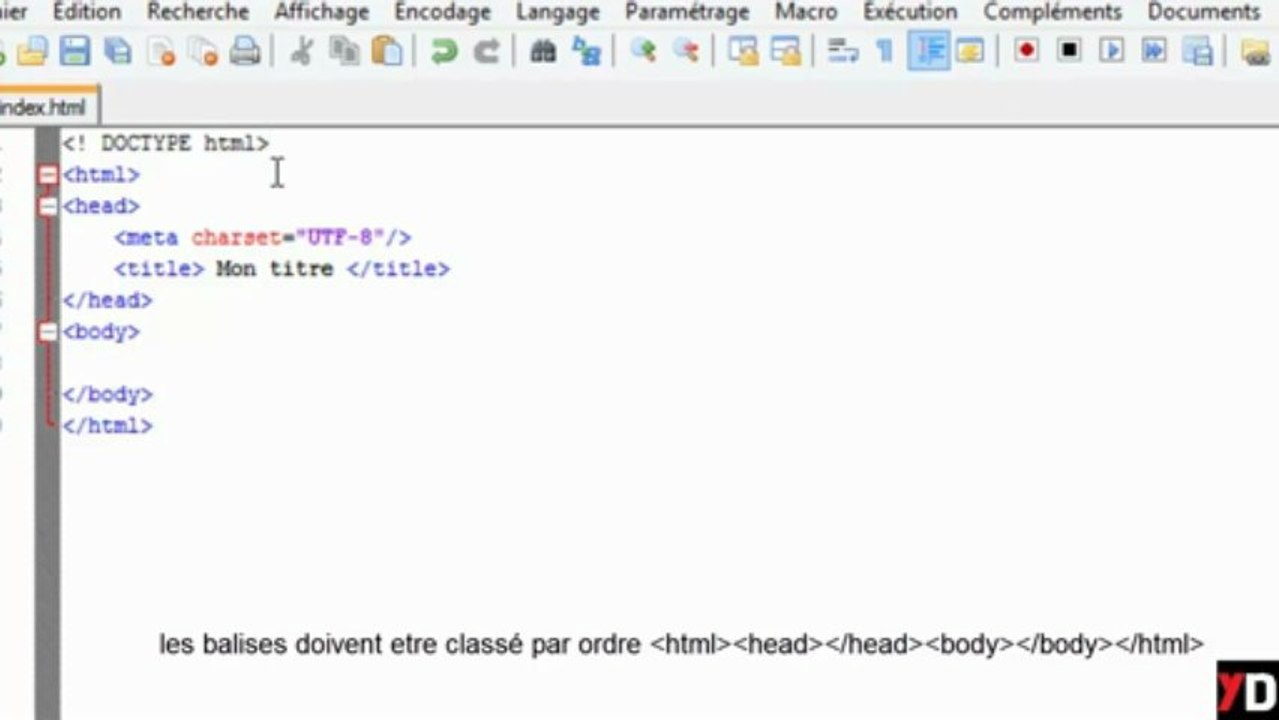The width and height of the screenshot is (1279, 720).
Task: Click the "Mon titre" title text
Action: (274, 269)
